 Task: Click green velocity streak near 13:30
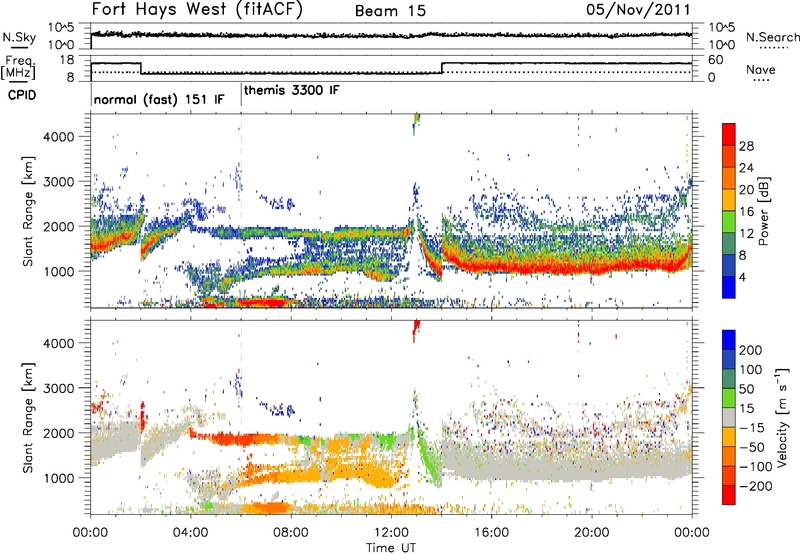[x=430, y=462]
